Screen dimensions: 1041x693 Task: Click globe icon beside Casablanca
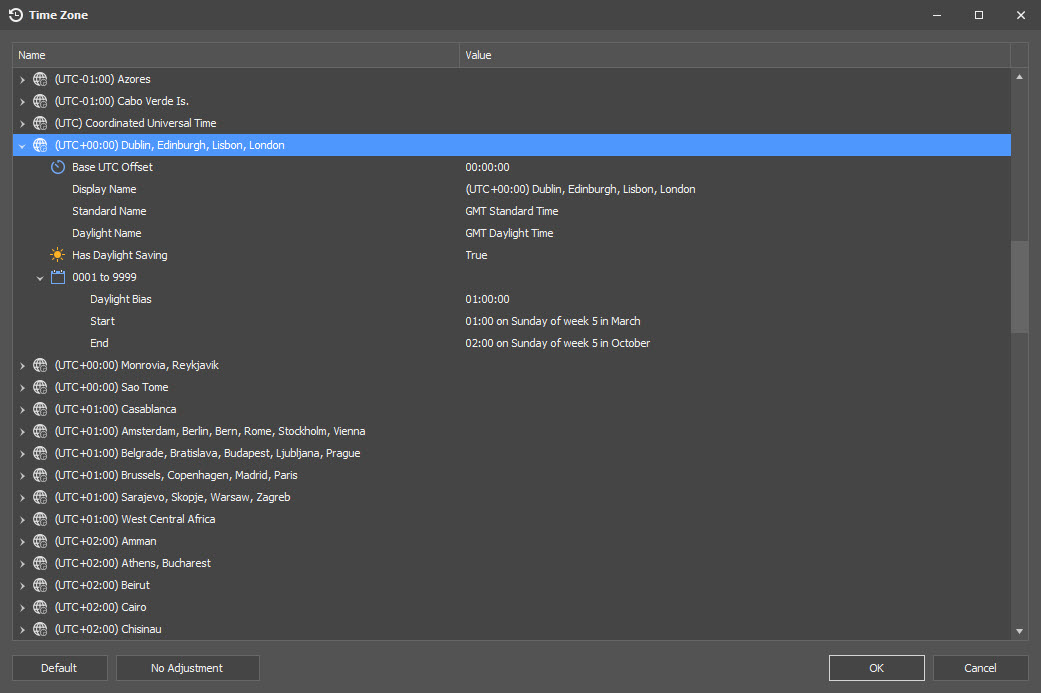point(40,409)
